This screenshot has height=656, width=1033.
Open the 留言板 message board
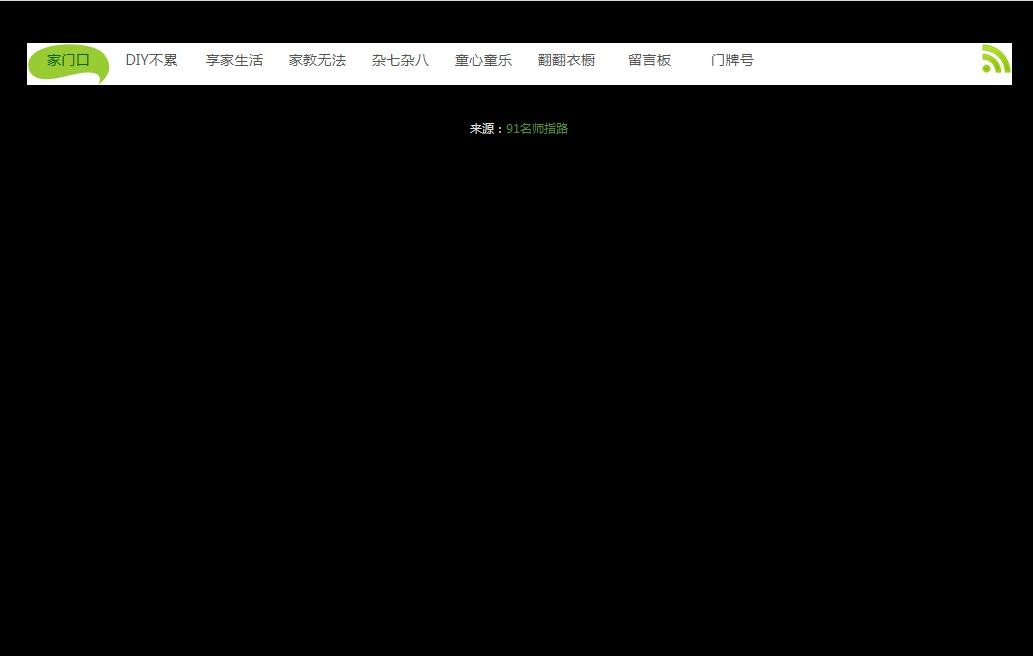point(649,61)
